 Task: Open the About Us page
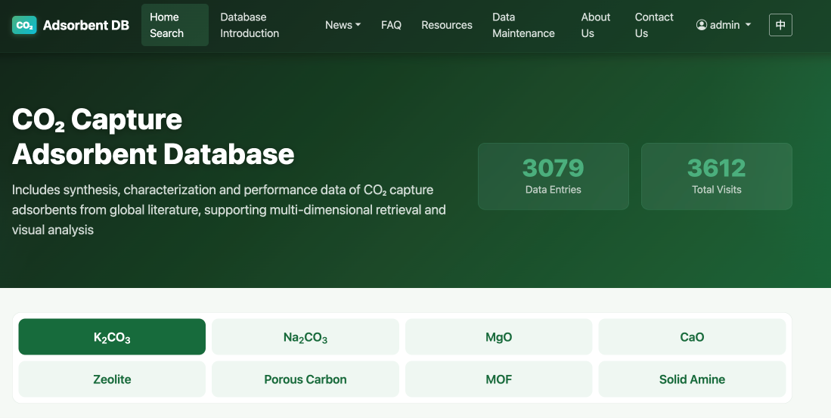(596, 25)
